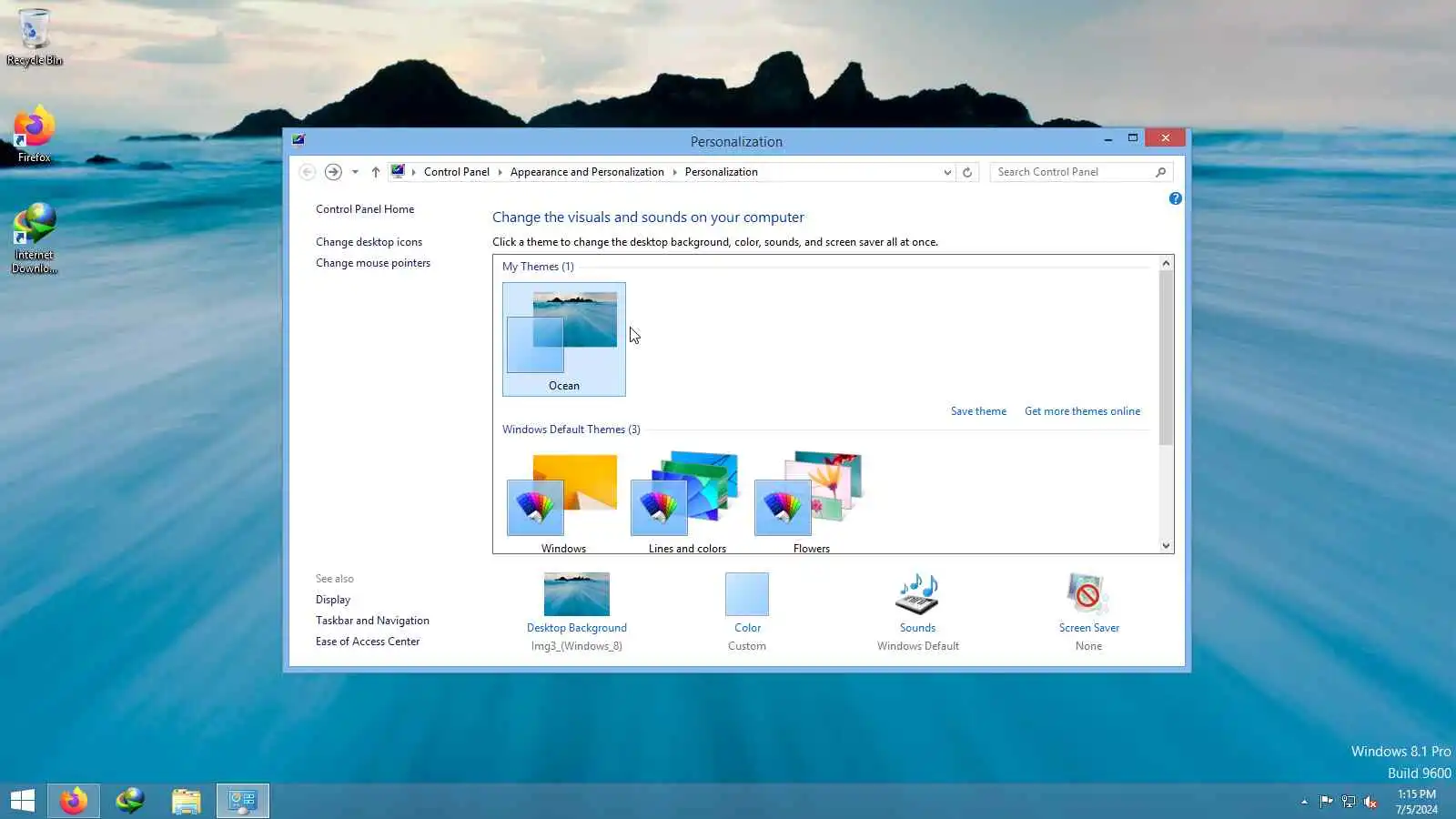Open Internet Download Manager desktop shortcut
The width and height of the screenshot is (1456, 819).
[35, 238]
